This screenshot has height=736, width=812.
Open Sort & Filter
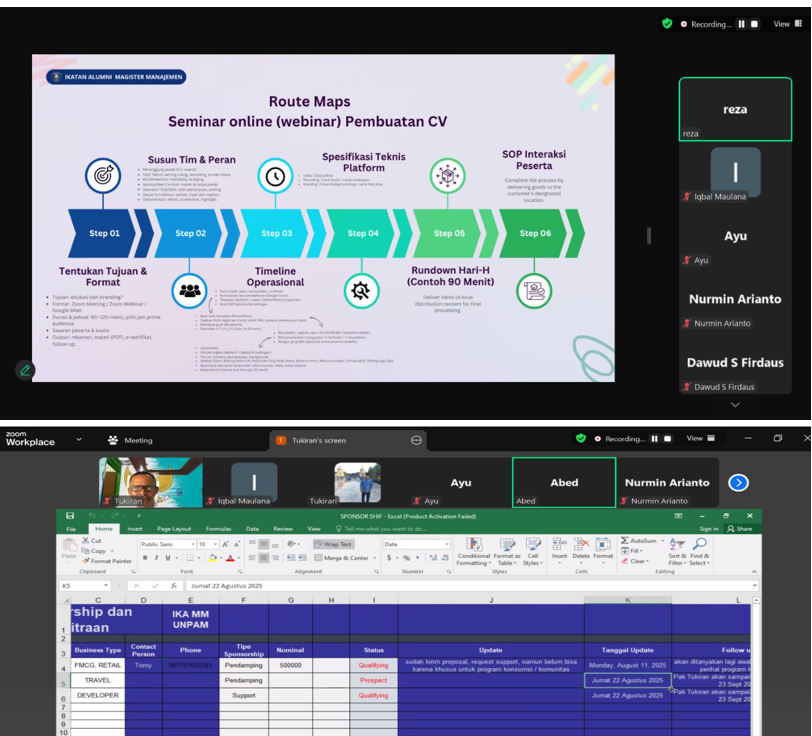pos(677,552)
